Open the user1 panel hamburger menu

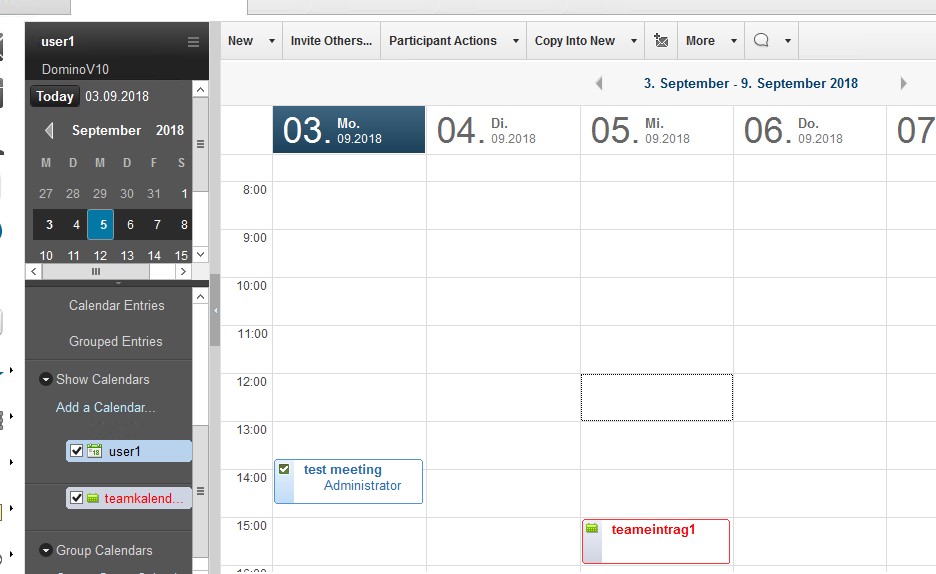pos(193,42)
